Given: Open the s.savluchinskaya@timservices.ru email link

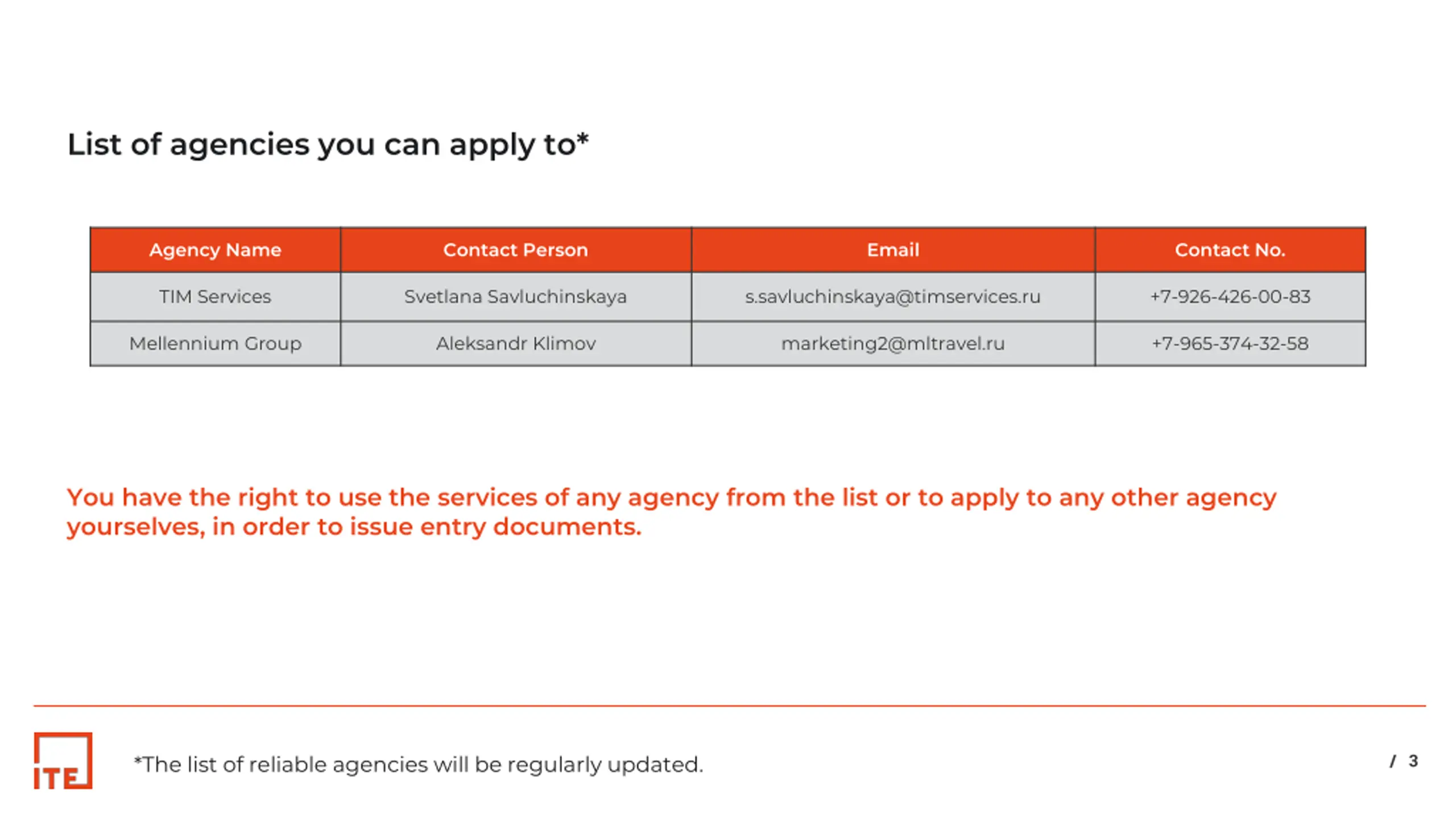Looking at the screenshot, I should 893,297.
